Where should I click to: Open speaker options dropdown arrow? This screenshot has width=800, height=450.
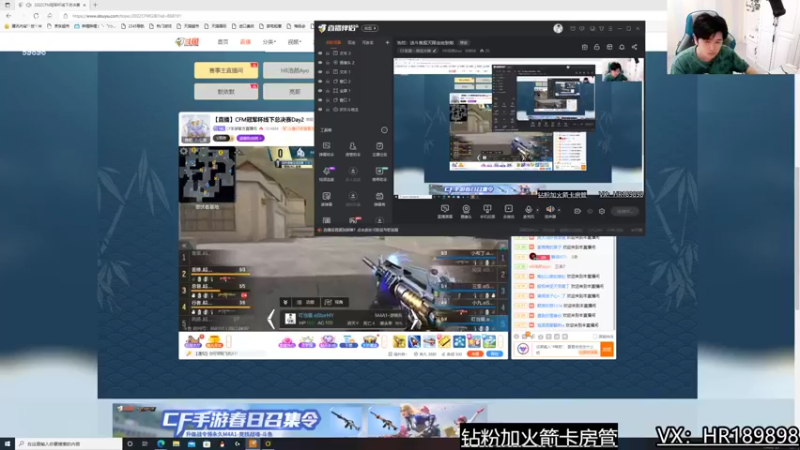coord(559,210)
